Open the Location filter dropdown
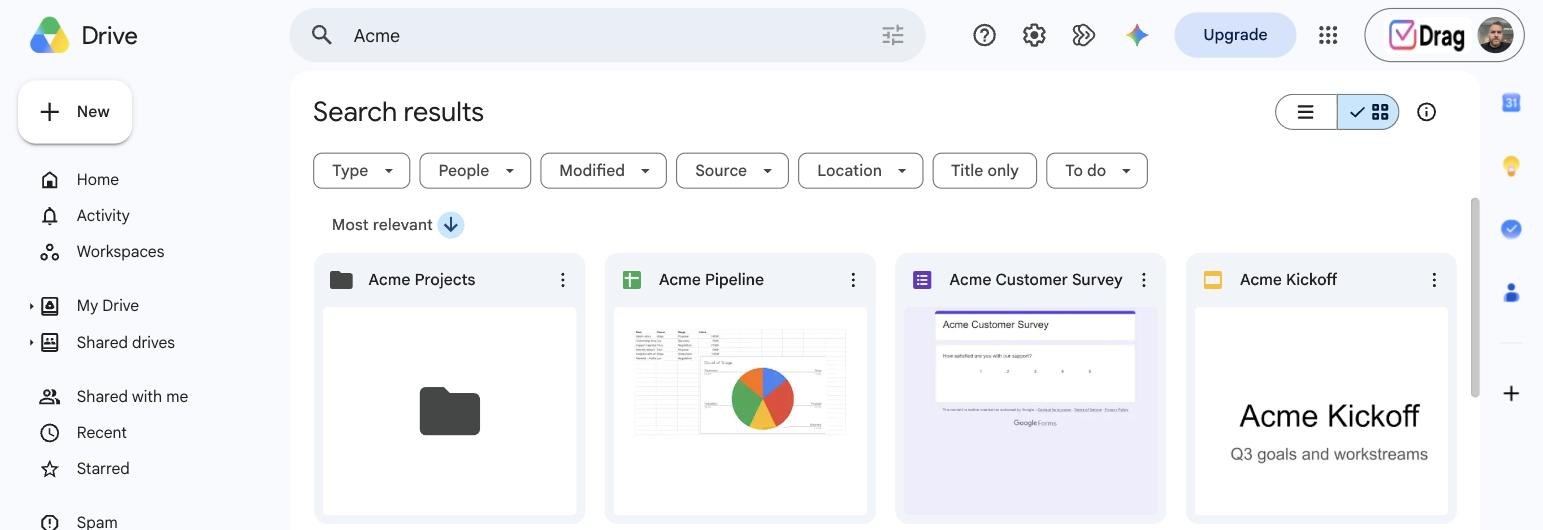This screenshot has width=1543, height=530. 860,170
